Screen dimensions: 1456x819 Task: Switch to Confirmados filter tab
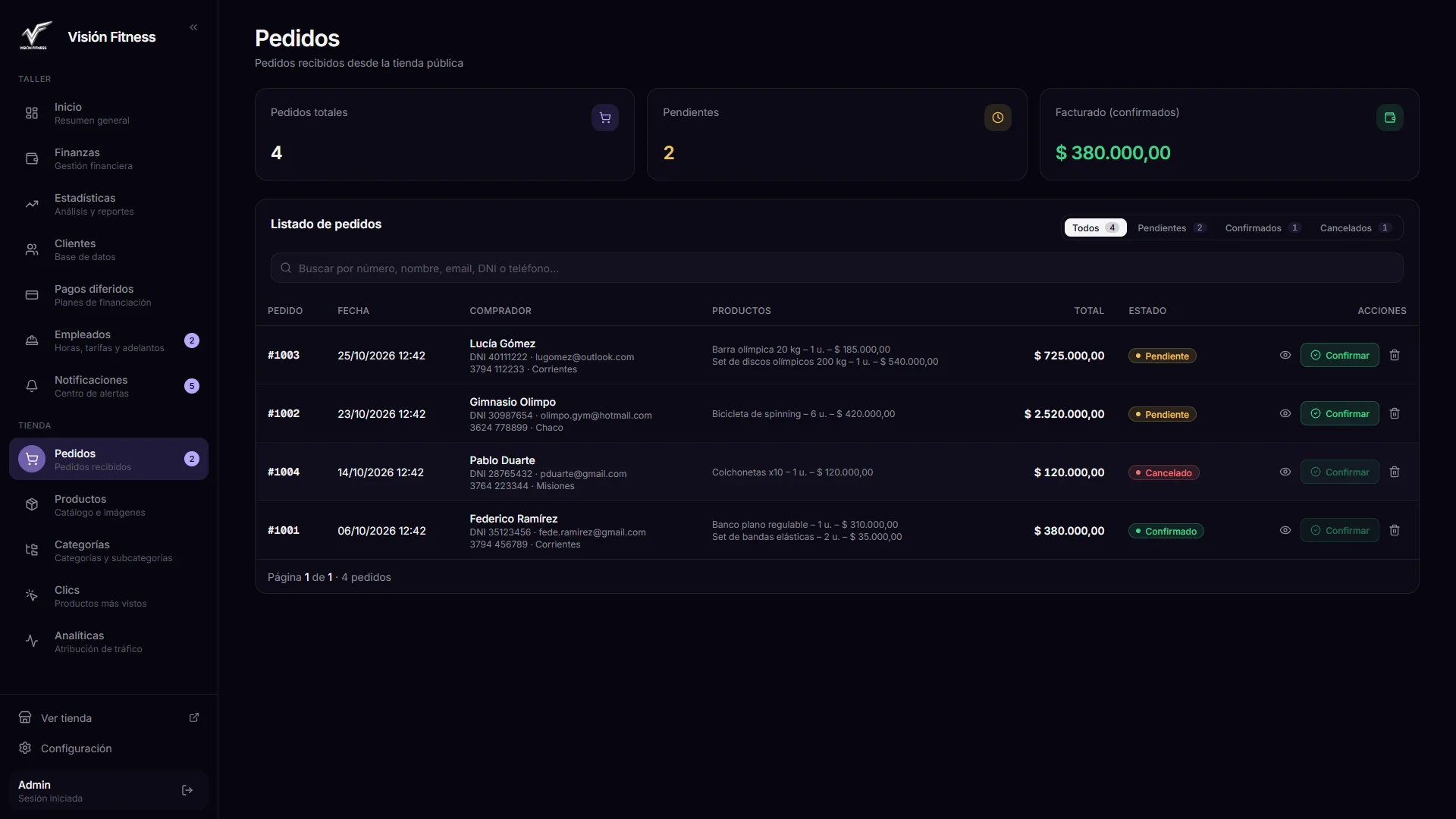click(1263, 227)
